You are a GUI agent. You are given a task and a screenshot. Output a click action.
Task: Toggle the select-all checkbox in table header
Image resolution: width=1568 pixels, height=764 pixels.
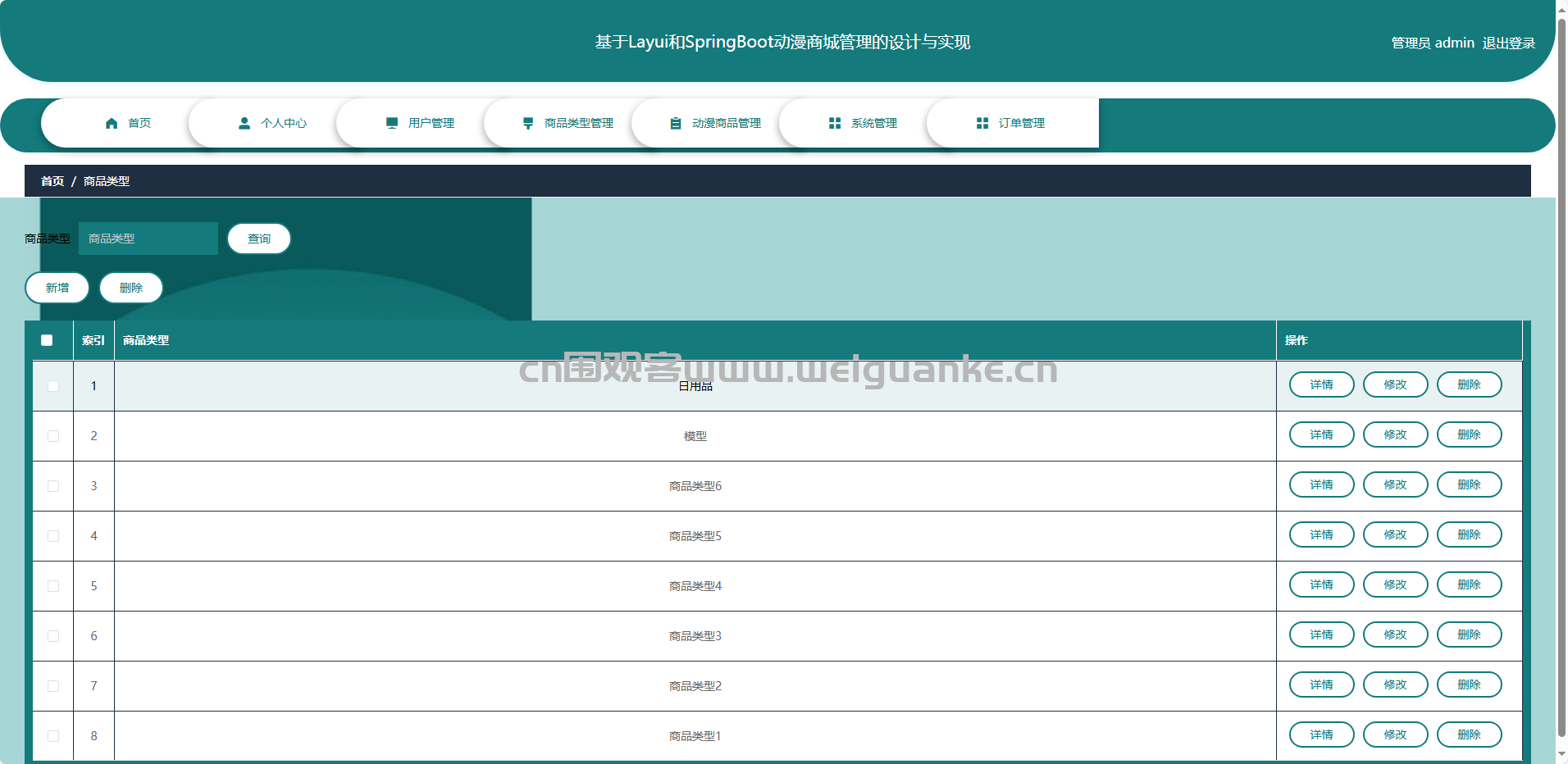pyautogui.click(x=47, y=340)
